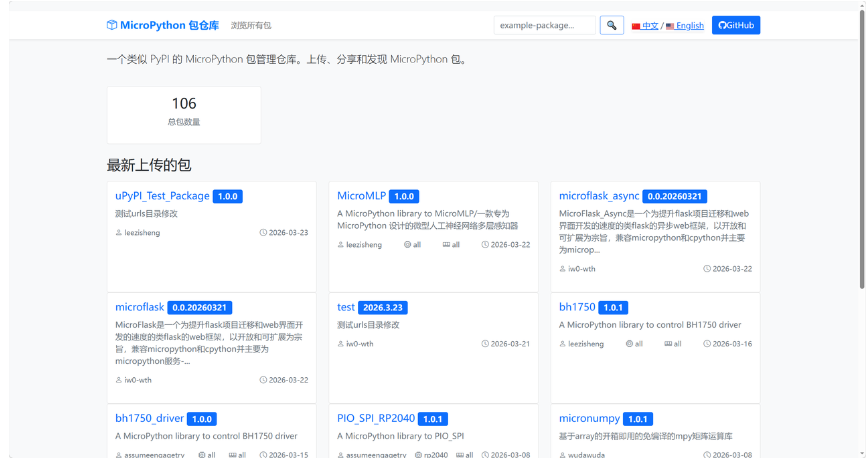Click the clock icon beside 2026-03-15
867x474 pixels.
tap(263, 455)
